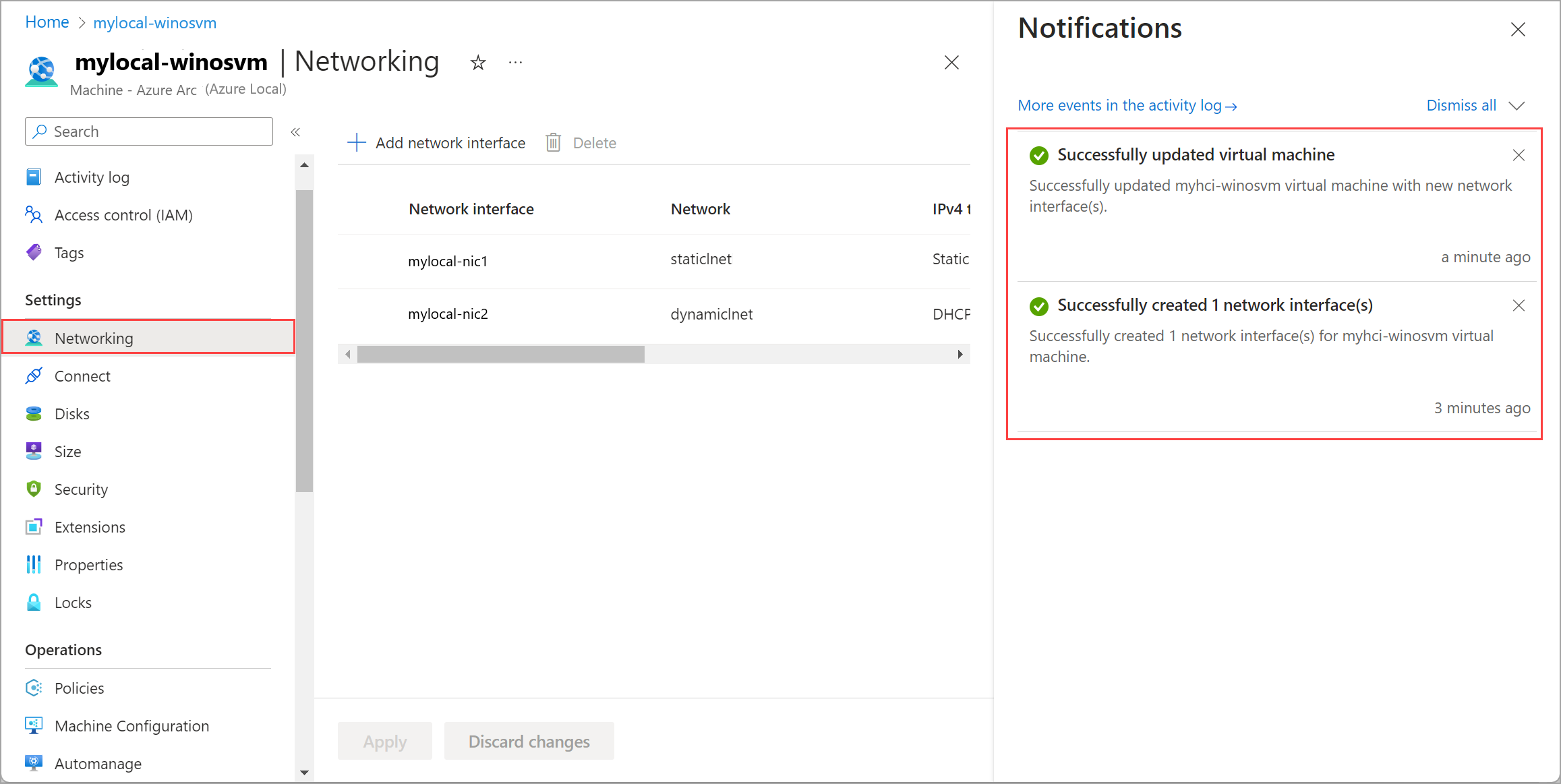Image resolution: width=1561 pixels, height=784 pixels.
Task: Click the Disks icon in sidebar
Action: (x=34, y=413)
